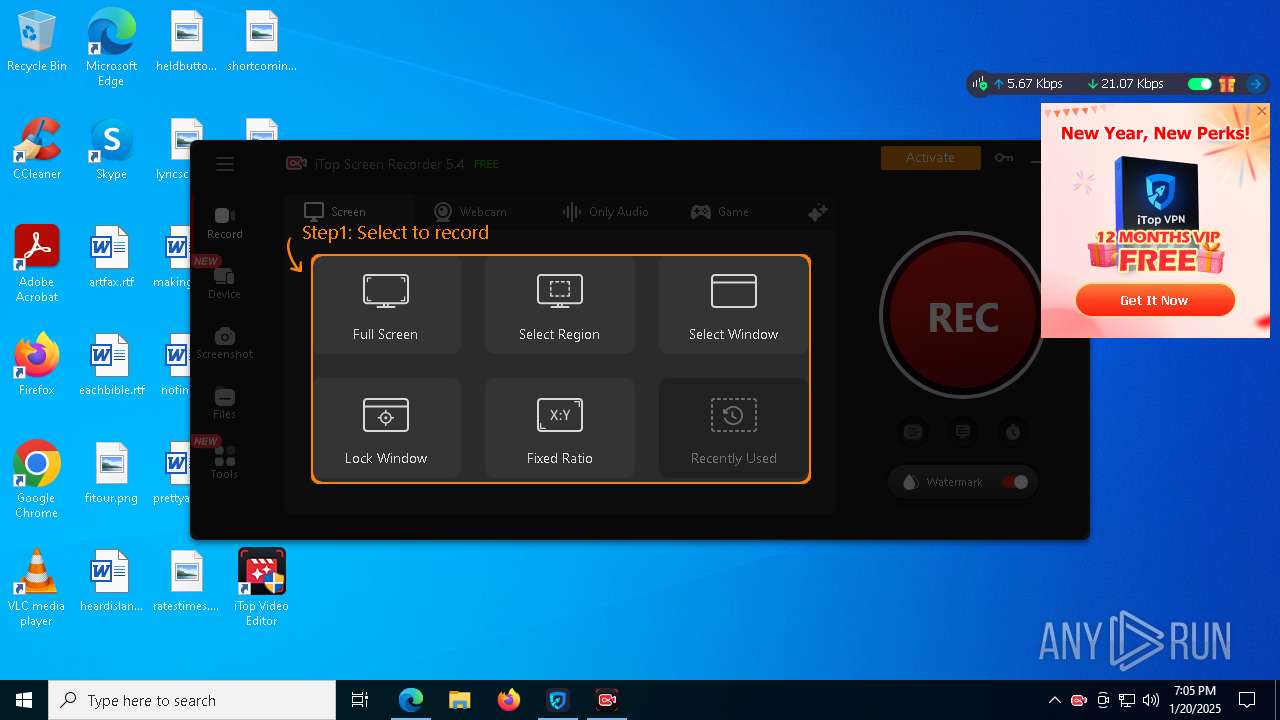Open iTop VPN shield icon on taskbar

coord(558,700)
